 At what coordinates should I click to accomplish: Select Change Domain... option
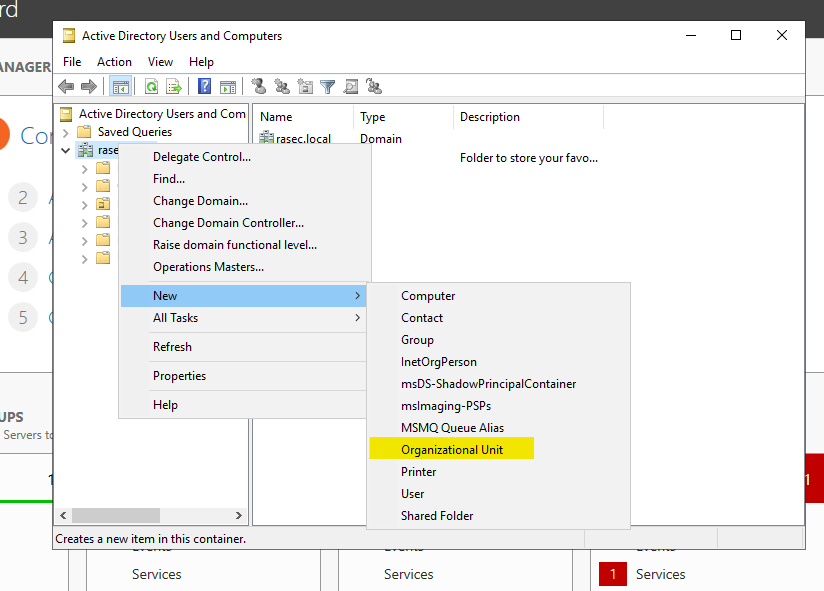tap(245, 201)
